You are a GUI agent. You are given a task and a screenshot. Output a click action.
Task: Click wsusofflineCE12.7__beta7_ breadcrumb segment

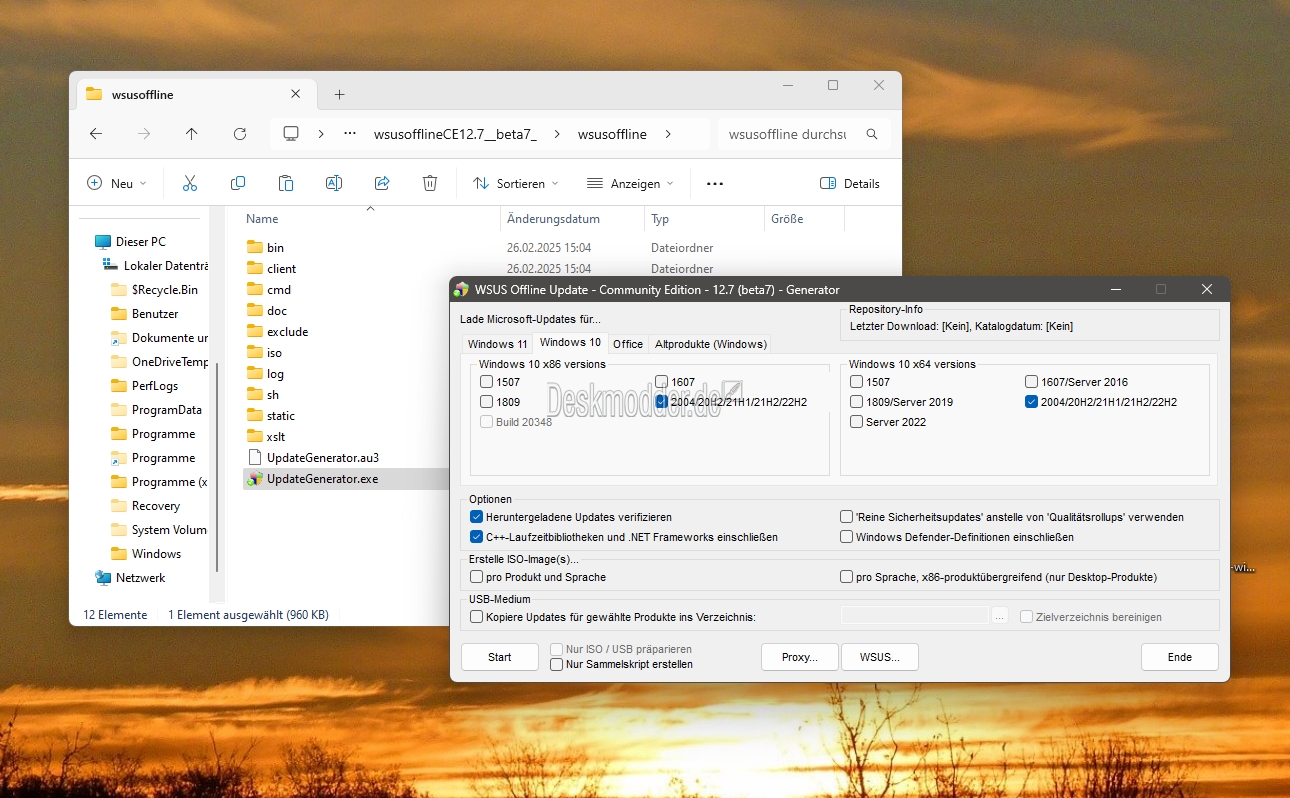pyautogui.click(x=455, y=134)
